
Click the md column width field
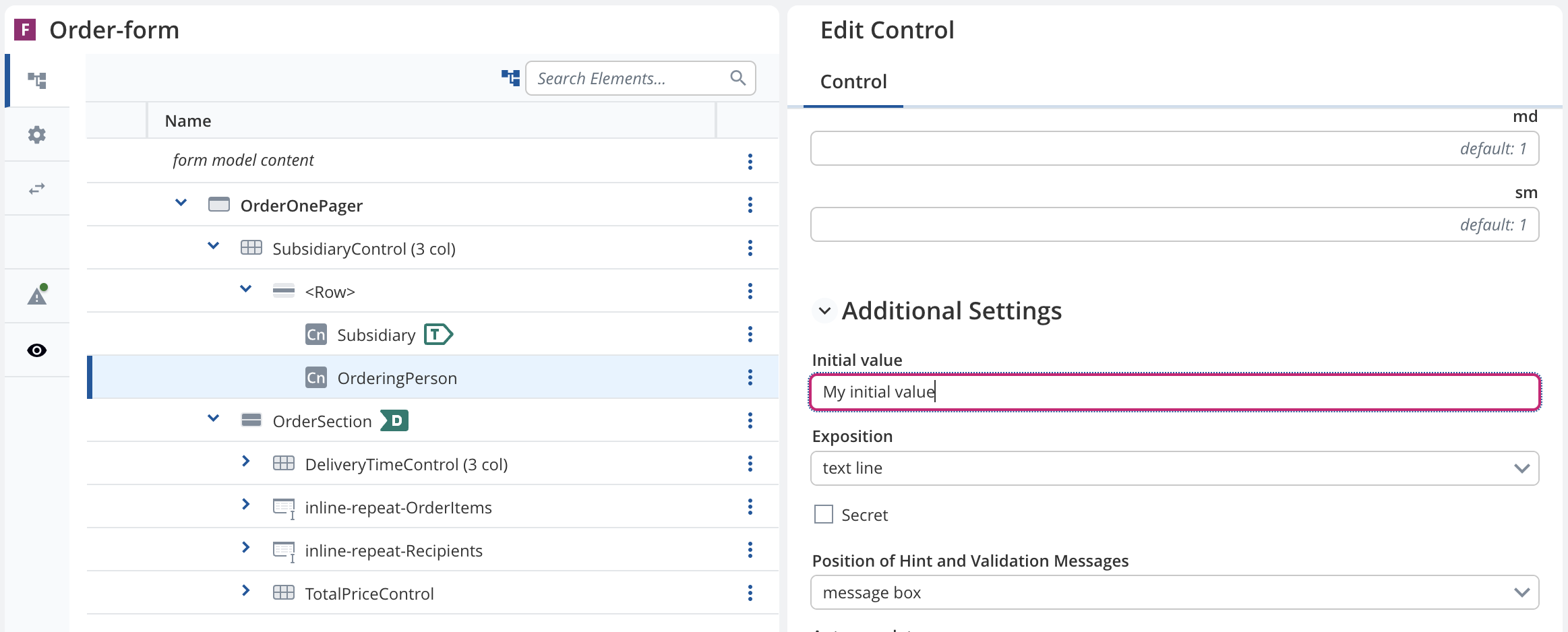click(1174, 148)
